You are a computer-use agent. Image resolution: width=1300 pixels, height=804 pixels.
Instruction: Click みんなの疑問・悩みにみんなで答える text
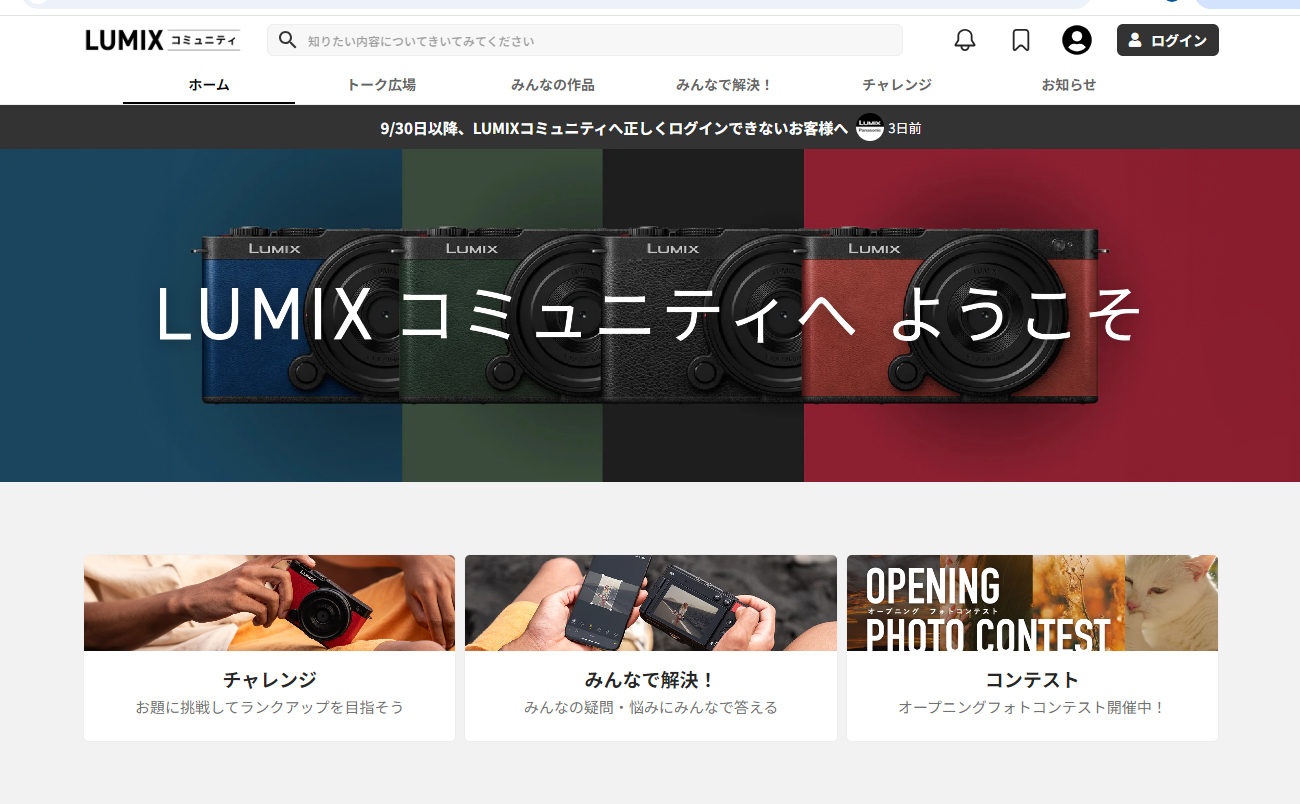(x=651, y=708)
